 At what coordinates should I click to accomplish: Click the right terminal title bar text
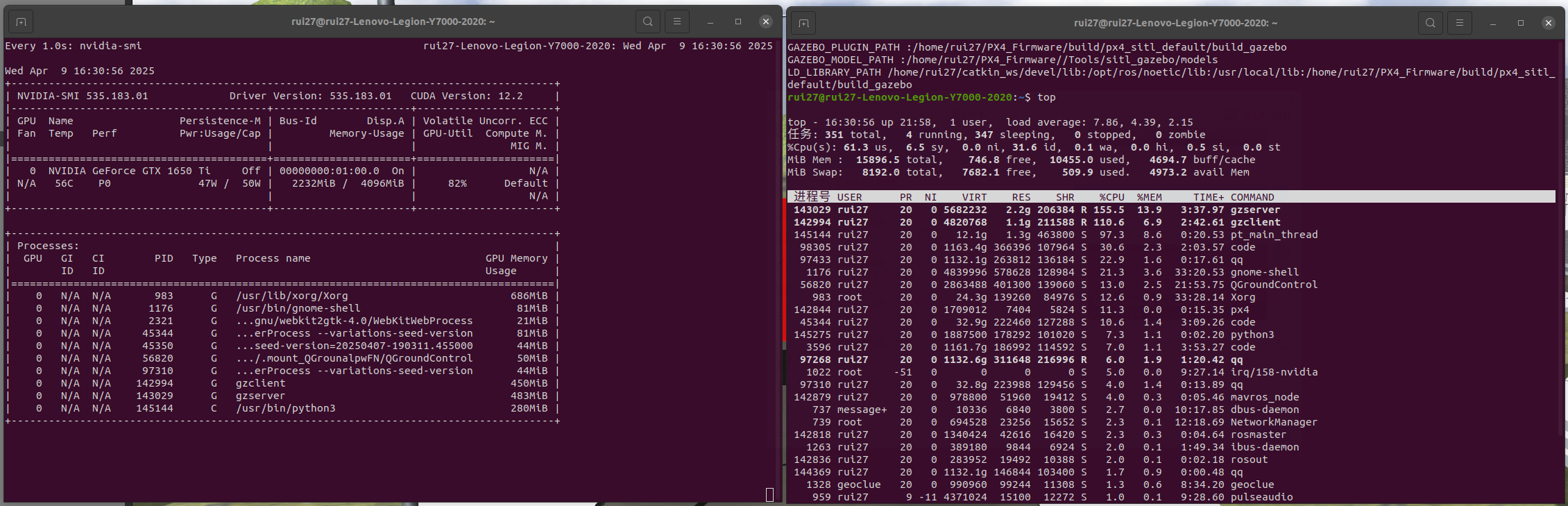(x=1175, y=23)
